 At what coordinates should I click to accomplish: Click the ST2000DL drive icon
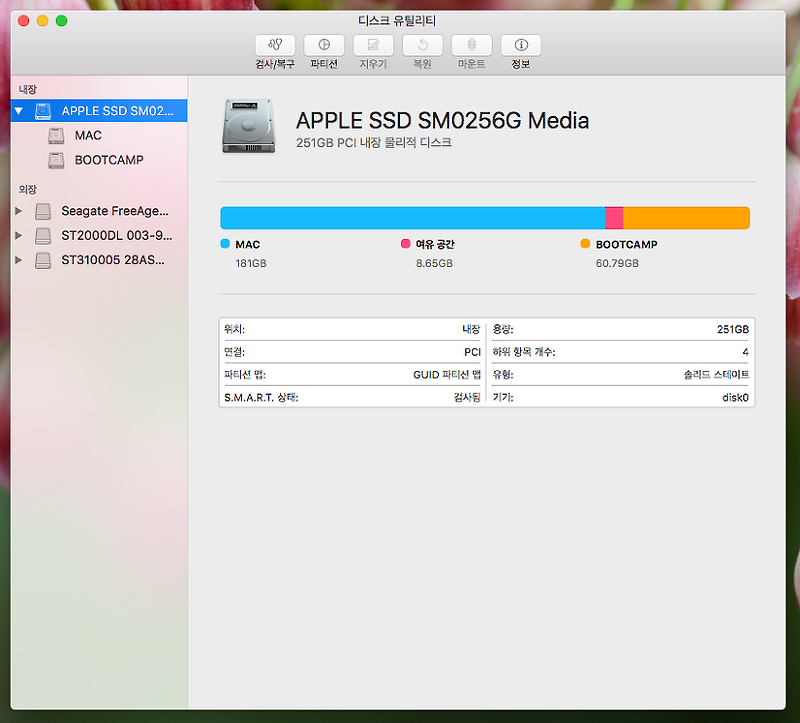(x=43, y=236)
